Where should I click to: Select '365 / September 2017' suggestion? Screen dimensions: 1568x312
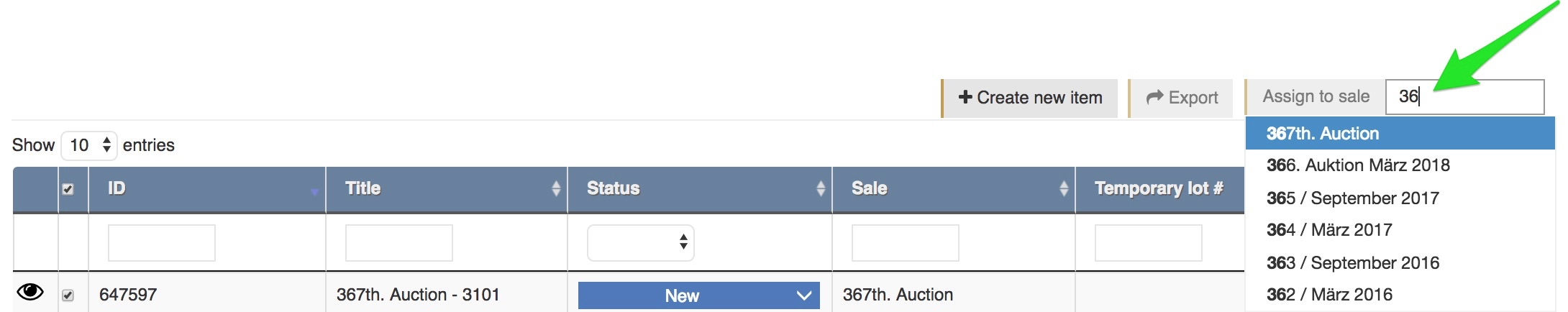point(1352,198)
